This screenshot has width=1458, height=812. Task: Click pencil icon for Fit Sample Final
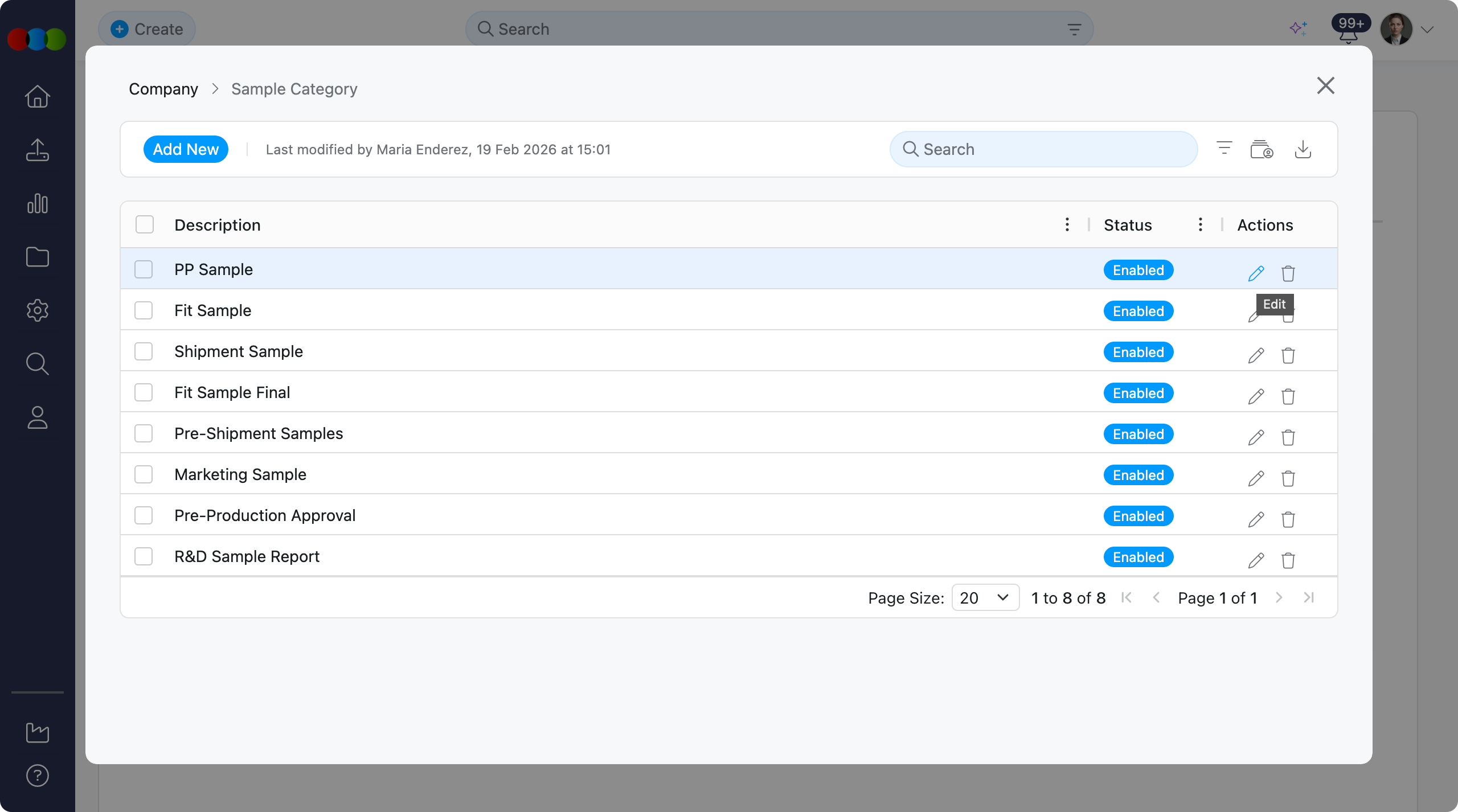[1256, 396]
